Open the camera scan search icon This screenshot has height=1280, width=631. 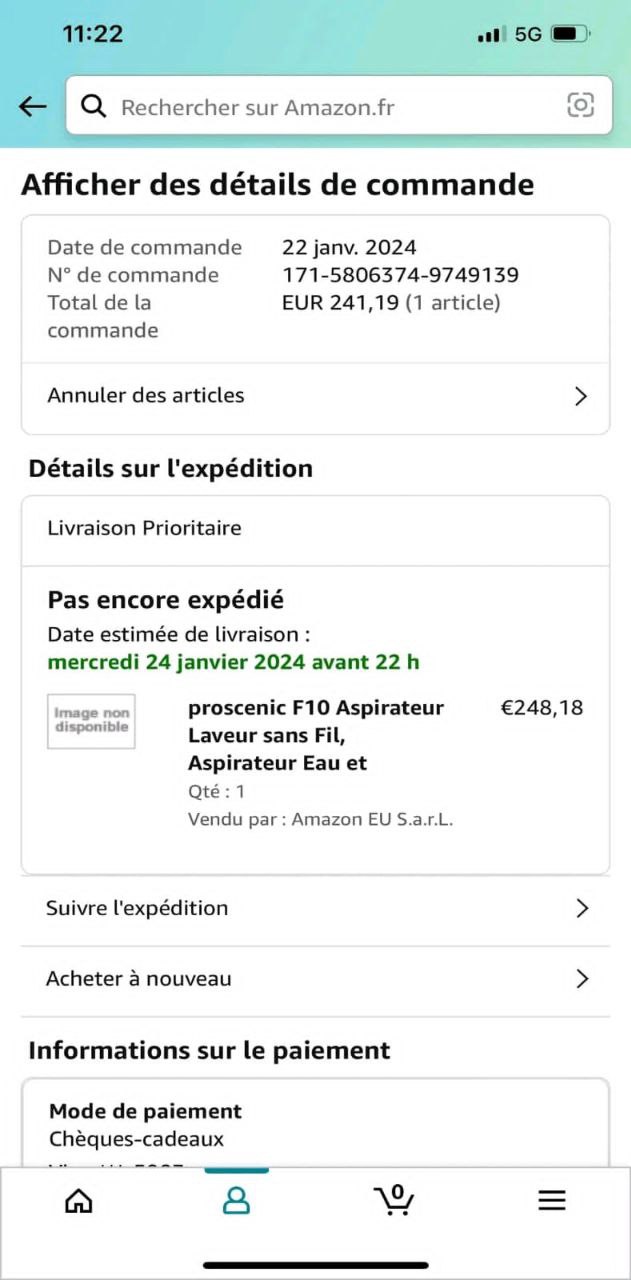[x=580, y=105]
